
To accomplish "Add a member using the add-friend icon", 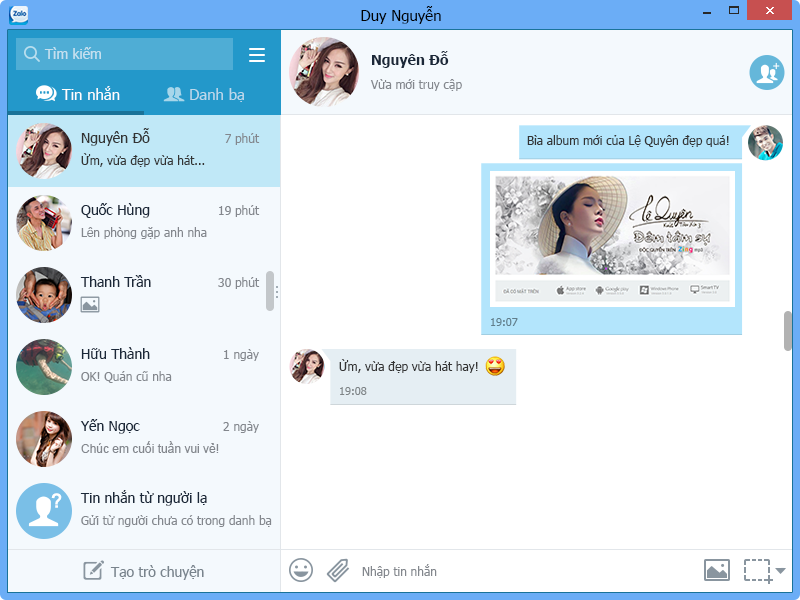I will coord(766,72).
